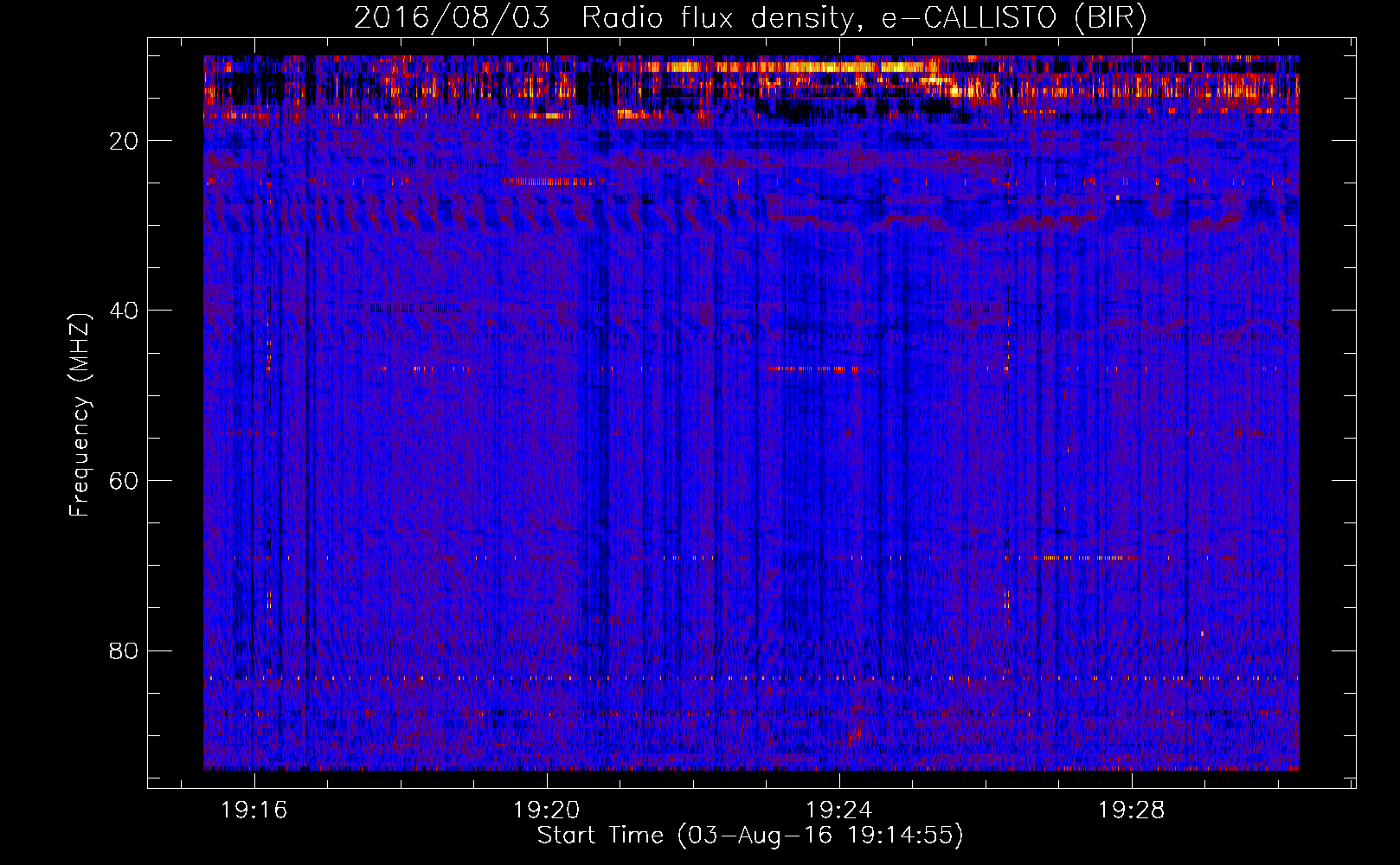Click the 'Start Time (03-Aug-16 19:14:55)' label
Screen dimensions: 1400x865
[750, 836]
